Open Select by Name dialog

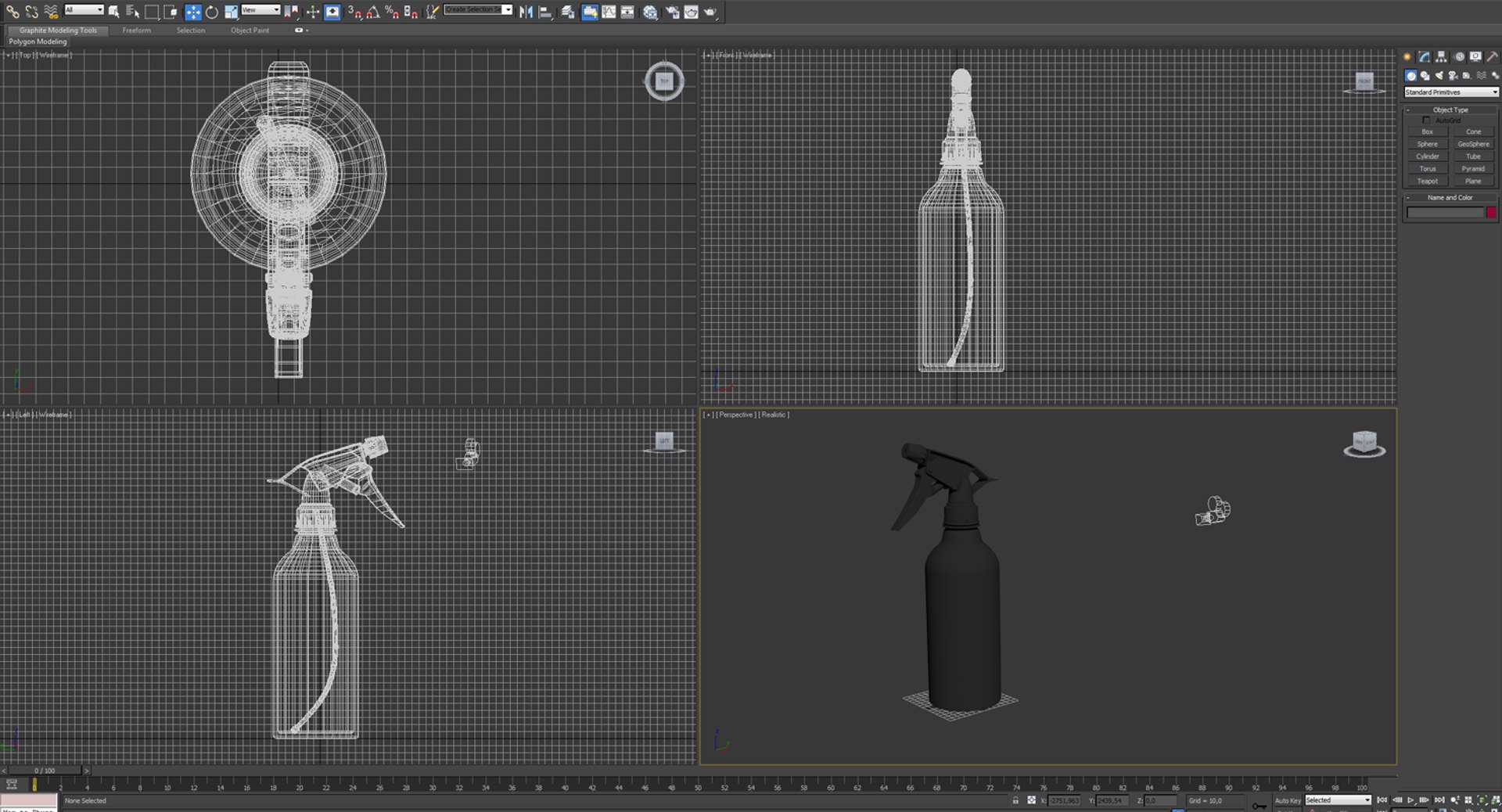[x=132, y=12]
